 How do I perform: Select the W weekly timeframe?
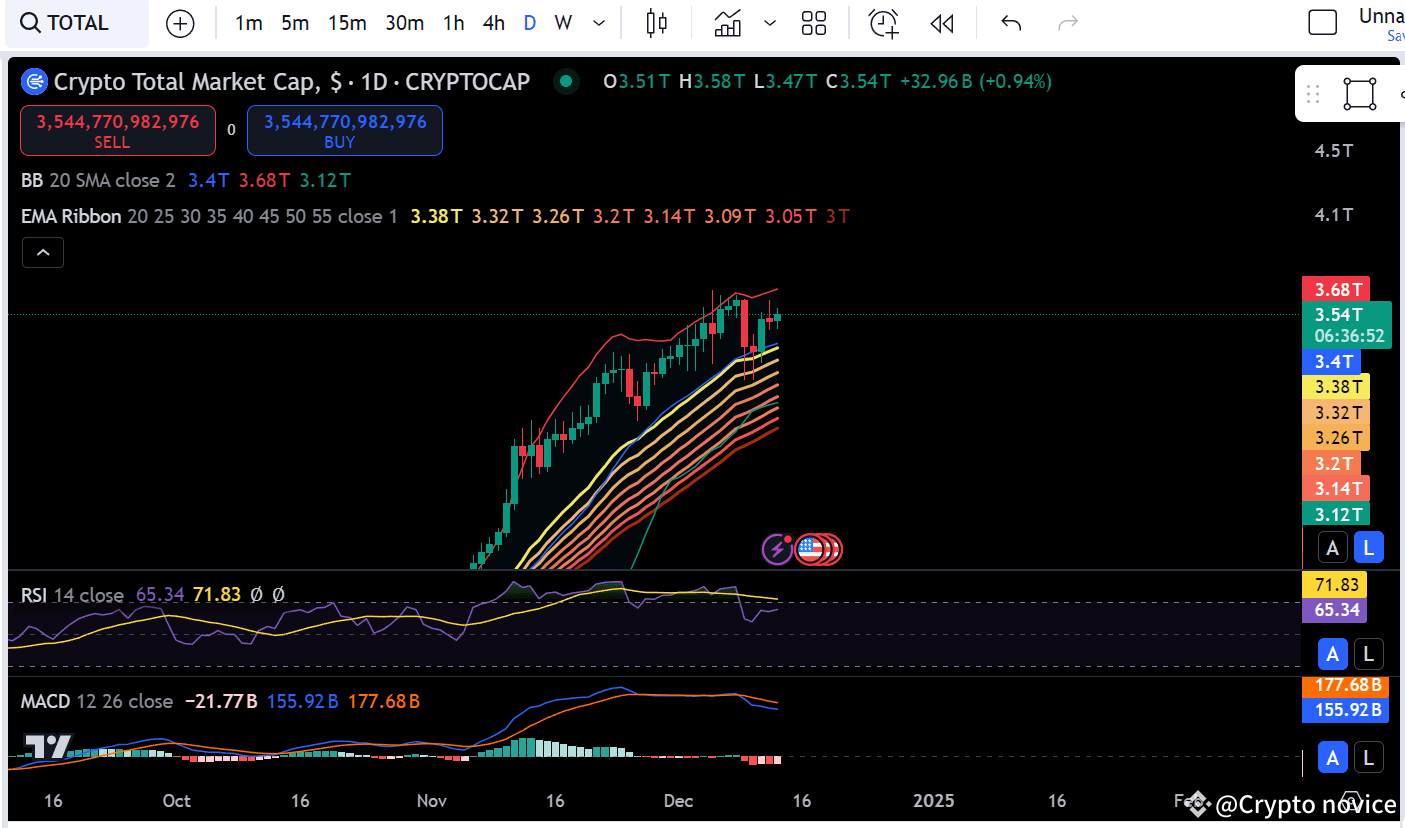(563, 23)
